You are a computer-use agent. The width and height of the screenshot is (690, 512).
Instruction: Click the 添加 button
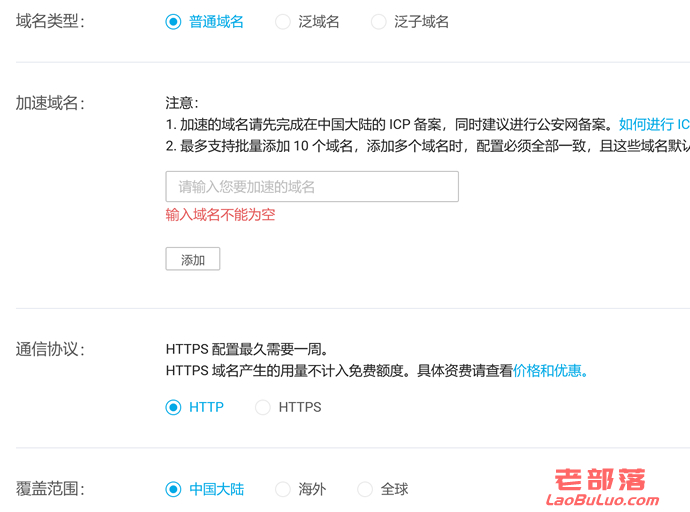(x=193, y=259)
